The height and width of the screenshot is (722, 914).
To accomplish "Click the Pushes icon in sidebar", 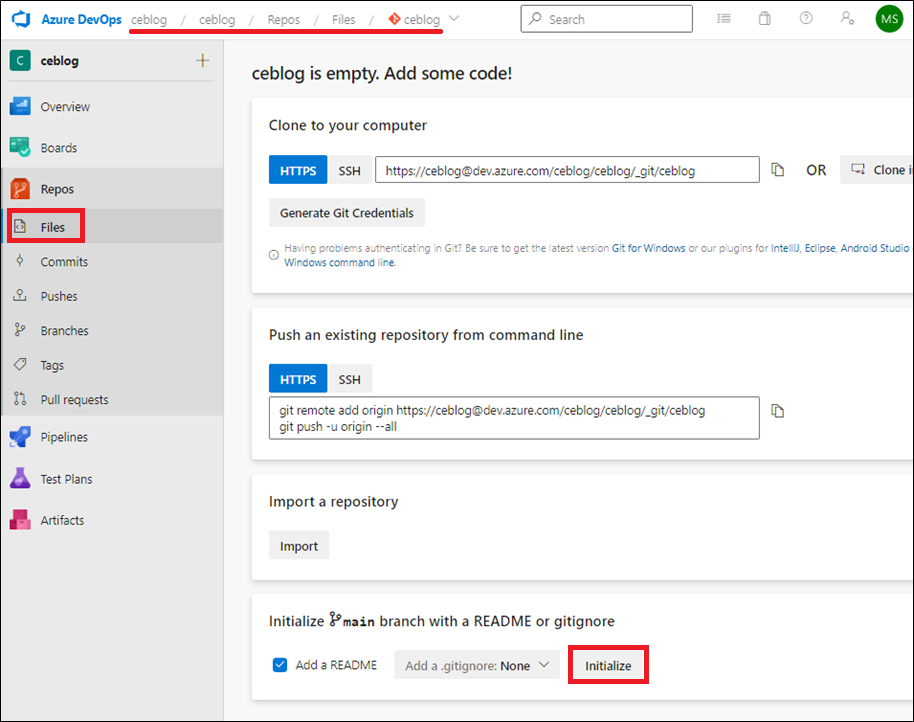I will tap(20, 295).
